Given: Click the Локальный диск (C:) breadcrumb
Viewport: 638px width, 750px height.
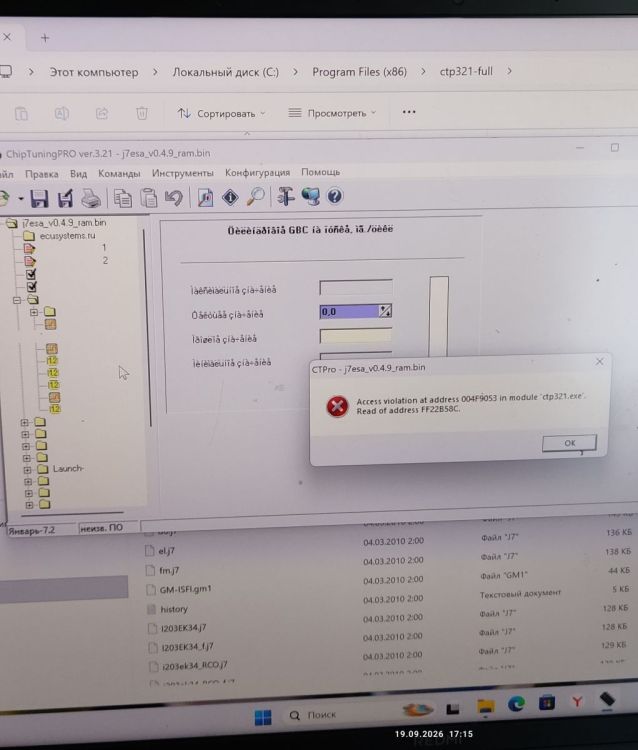Looking at the screenshot, I should pos(226,72).
